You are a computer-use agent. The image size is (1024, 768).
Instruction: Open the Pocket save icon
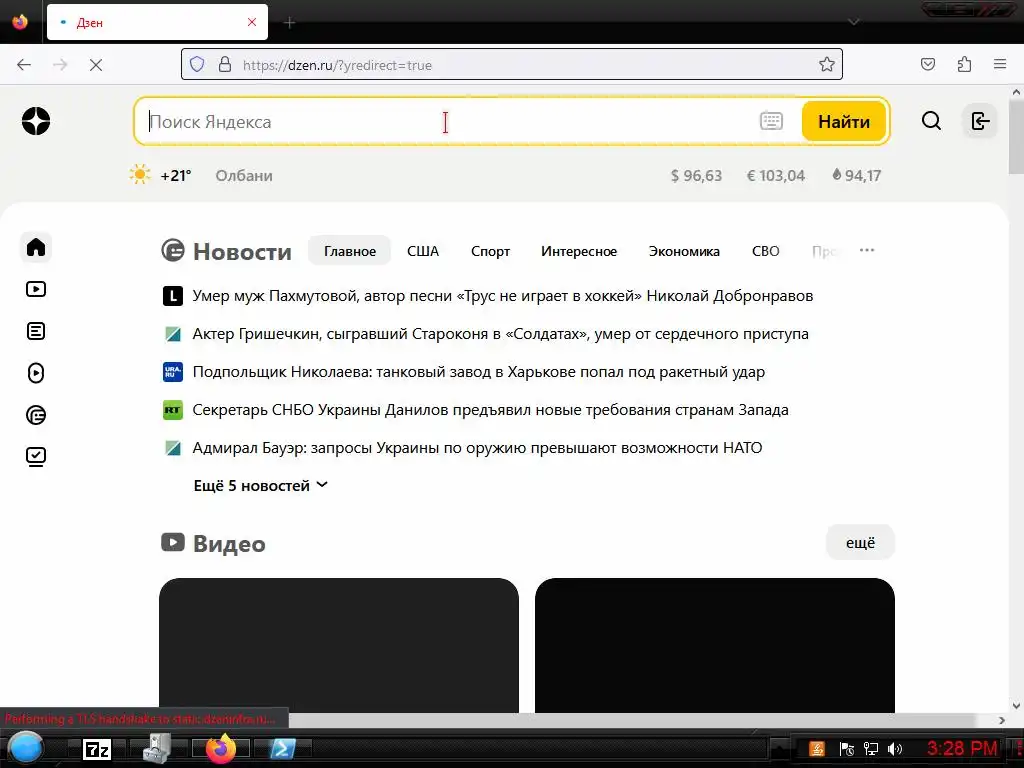[928, 64]
